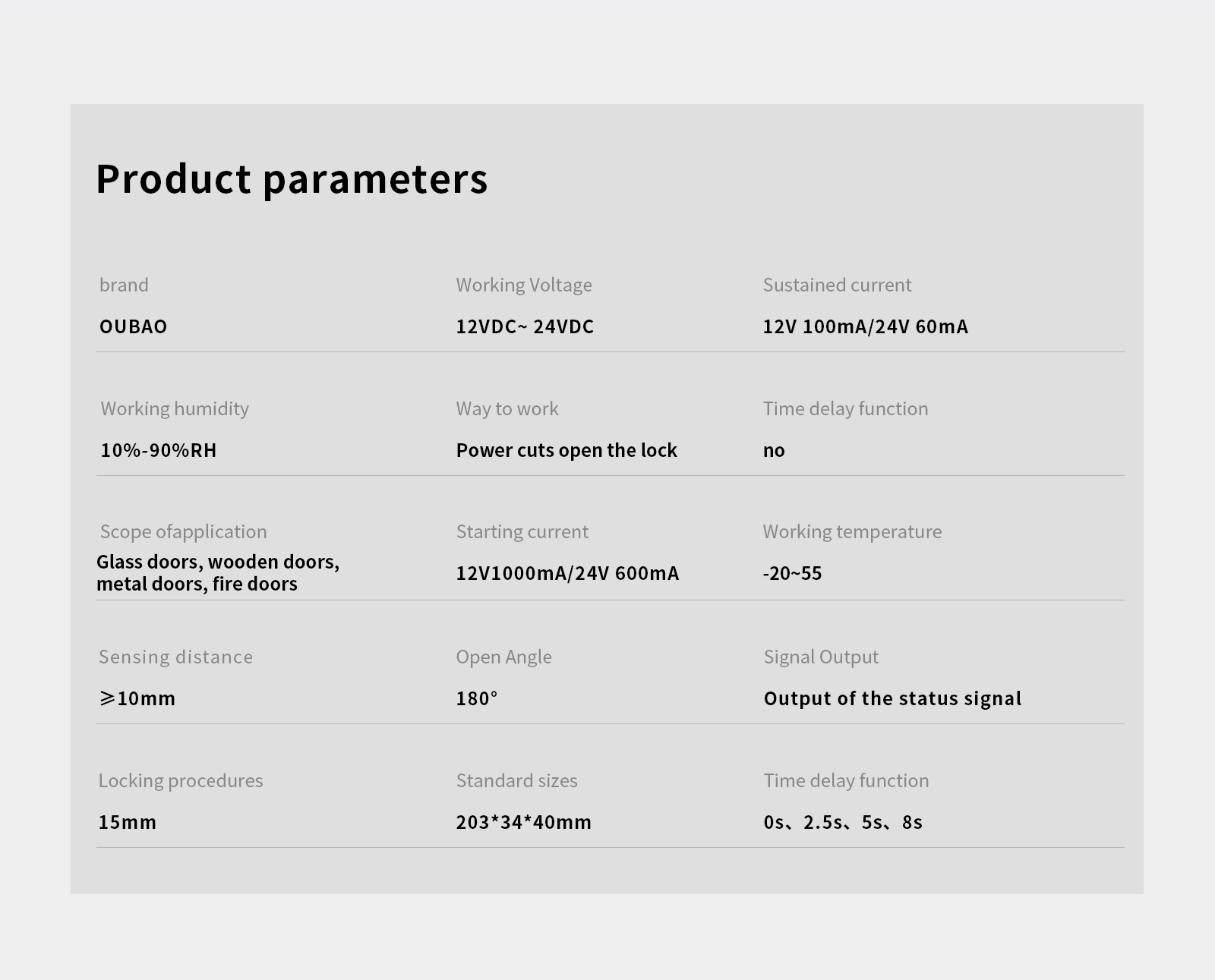The height and width of the screenshot is (980, 1215).
Task: Click the Sensing distance label
Action: tap(175, 657)
